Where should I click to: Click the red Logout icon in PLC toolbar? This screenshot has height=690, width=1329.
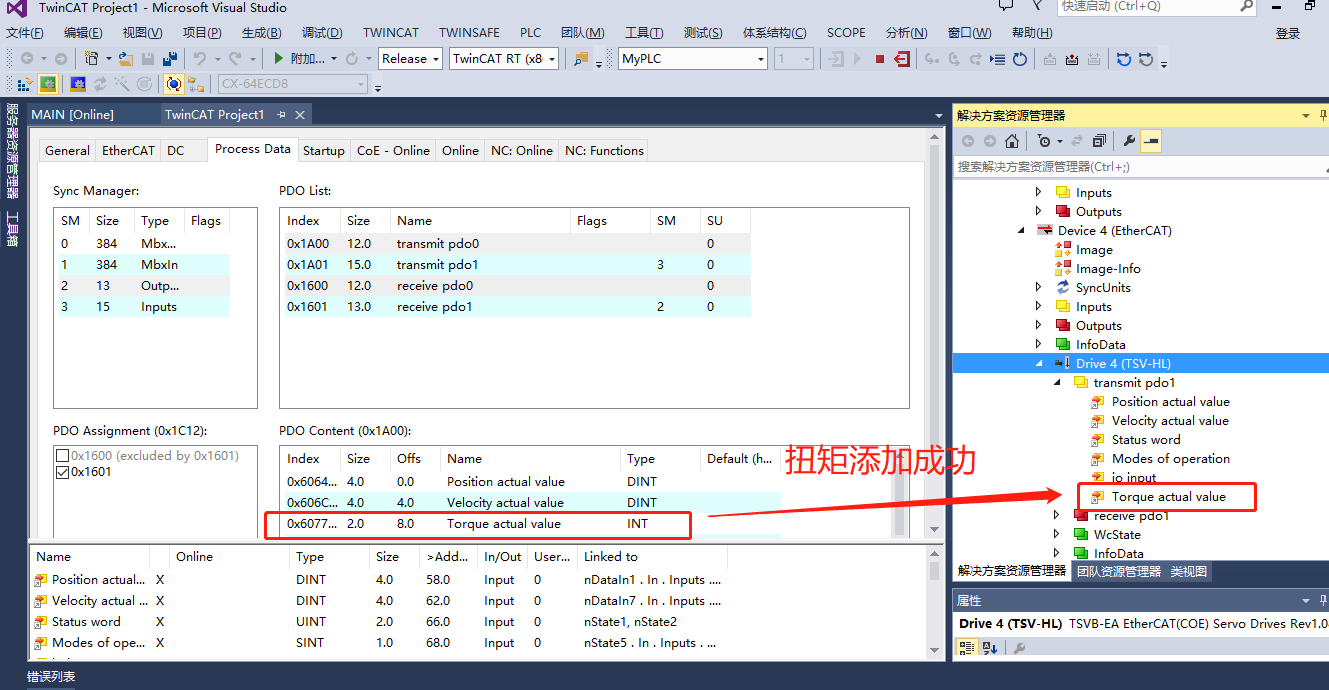902,59
